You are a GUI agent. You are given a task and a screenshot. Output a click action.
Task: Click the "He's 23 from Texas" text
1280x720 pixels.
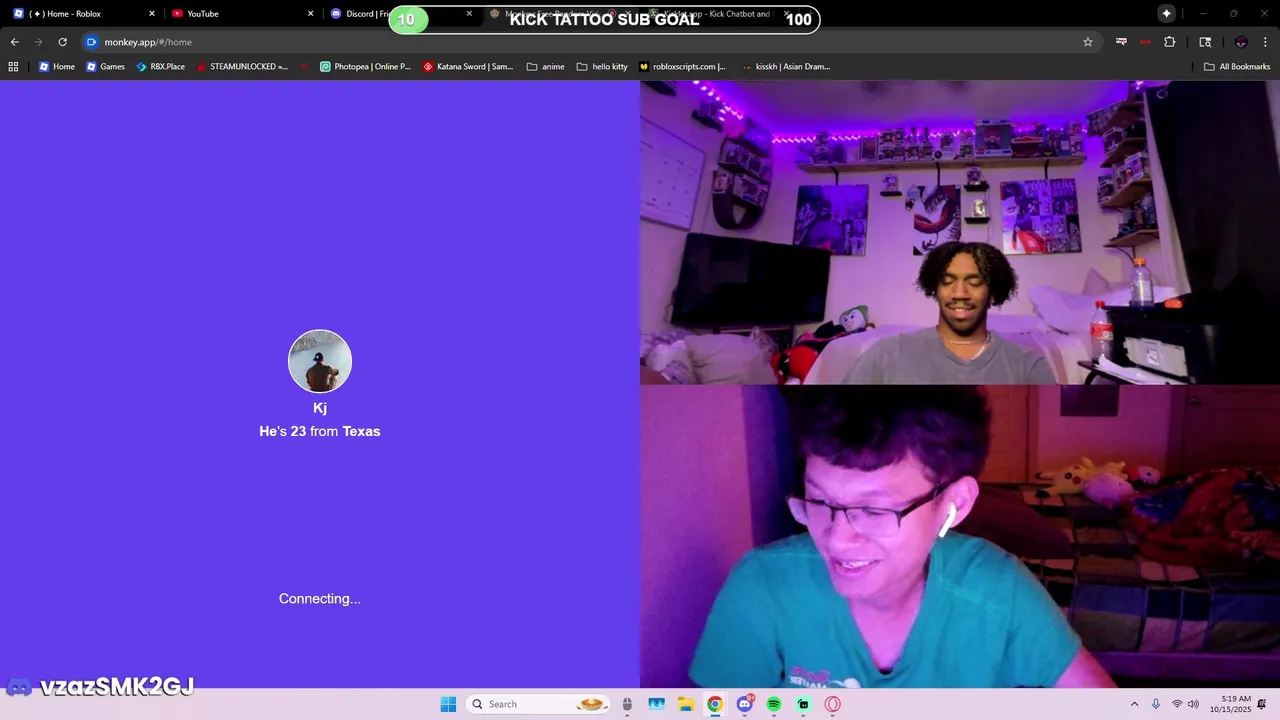(320, 431)
